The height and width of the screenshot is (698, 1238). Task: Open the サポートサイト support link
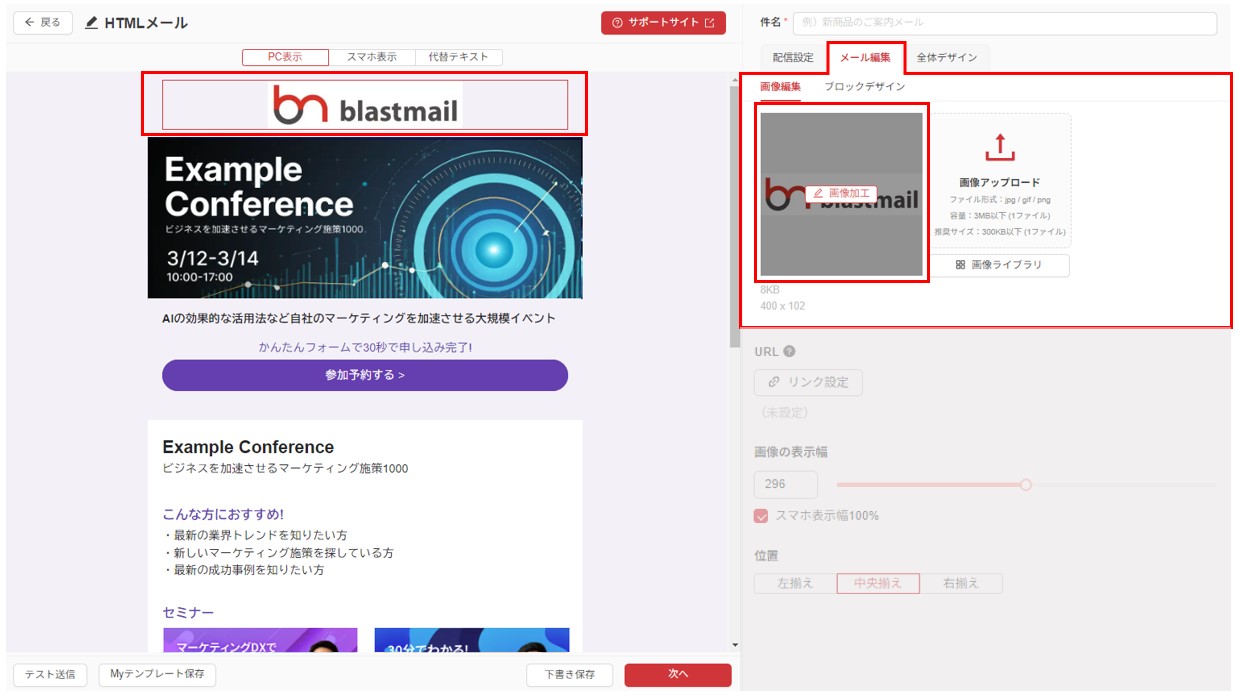pos(663,22)
